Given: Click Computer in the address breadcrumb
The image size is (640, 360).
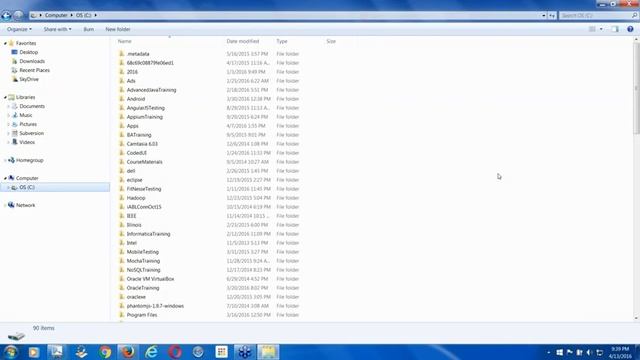Looking at the screenshot, I should 56,15.
